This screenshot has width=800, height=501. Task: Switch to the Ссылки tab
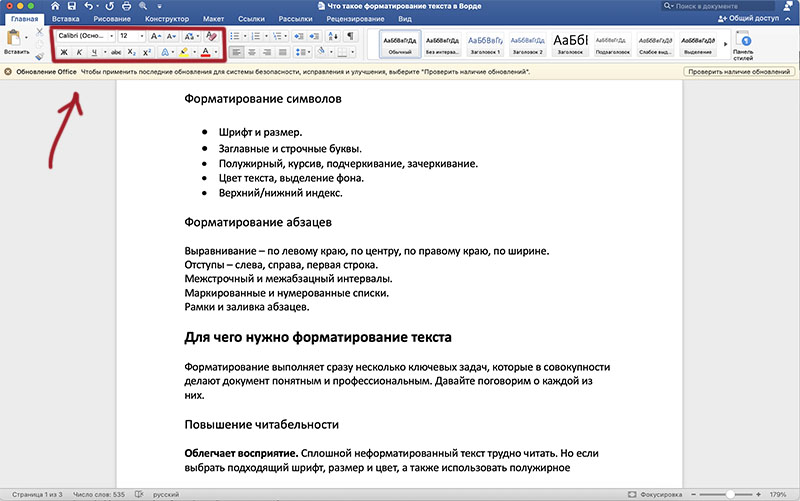tap(251, 19)
